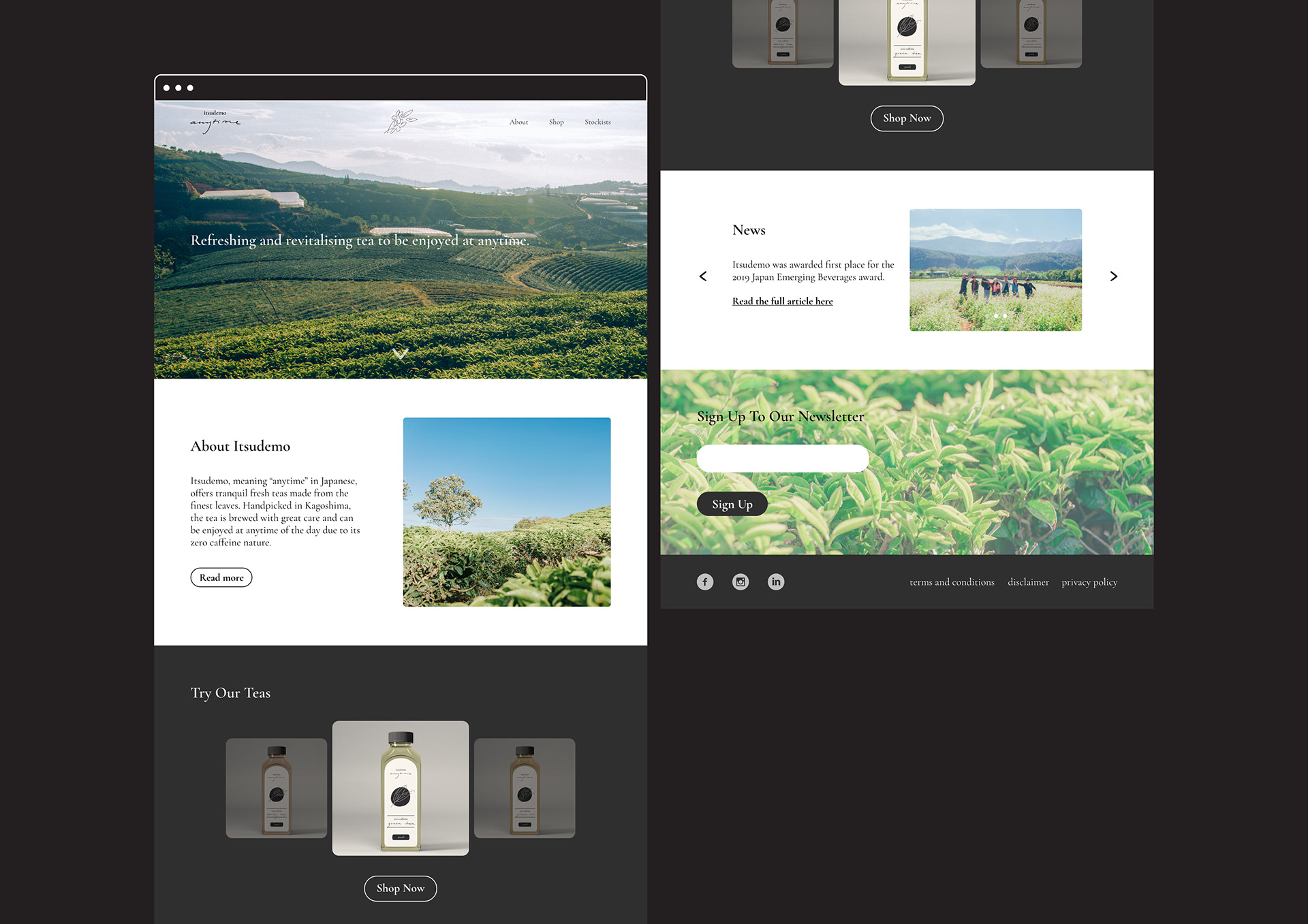Viewport: 1308px width, 924px height.
Task: Open the privacy policy footer link
Action: (1089, 582)
